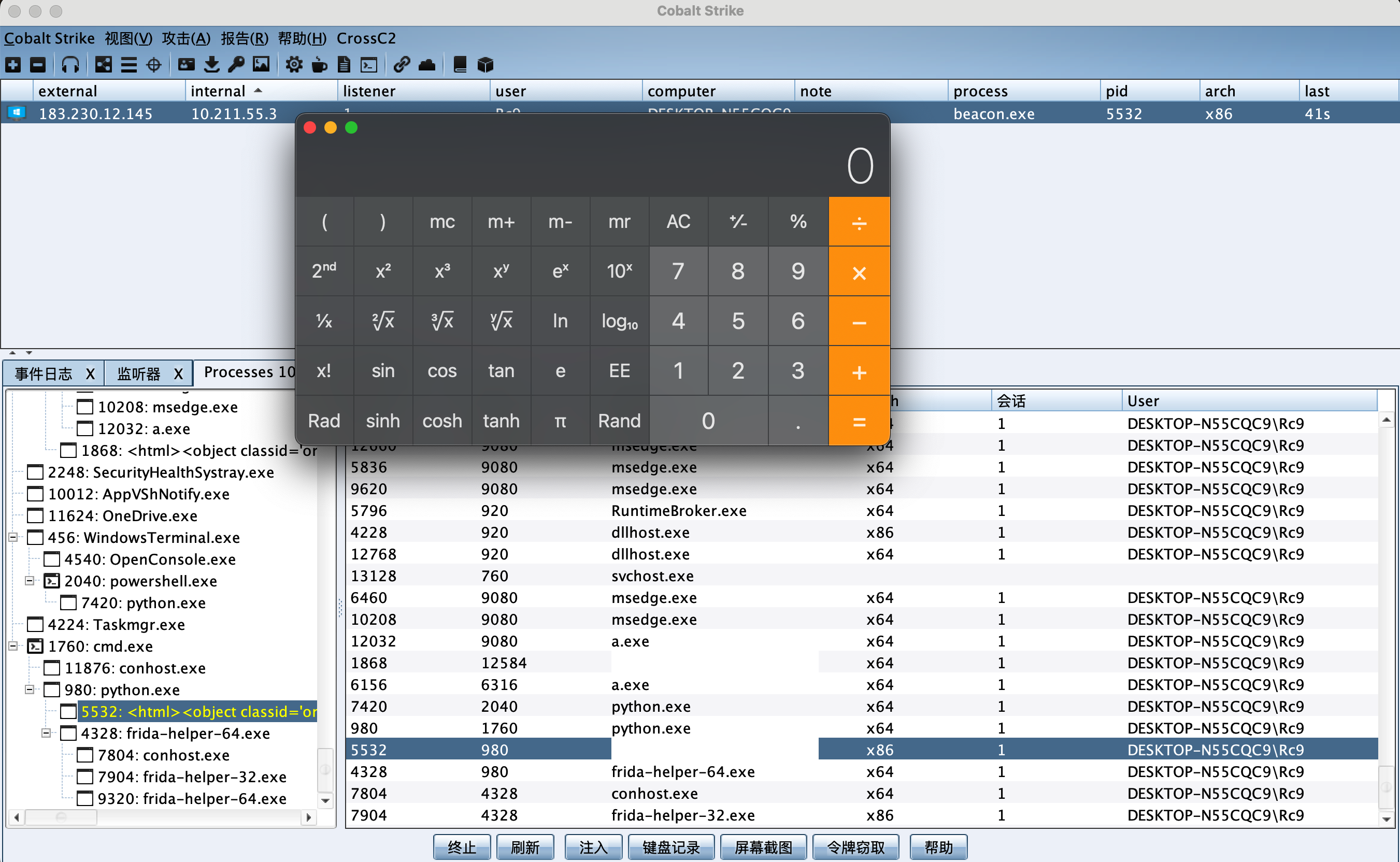Viewport: 1400px width, 862px height.
Task: Click the orange divide key in Calculator
Action: pyautogui.click(x=860, y=221)
